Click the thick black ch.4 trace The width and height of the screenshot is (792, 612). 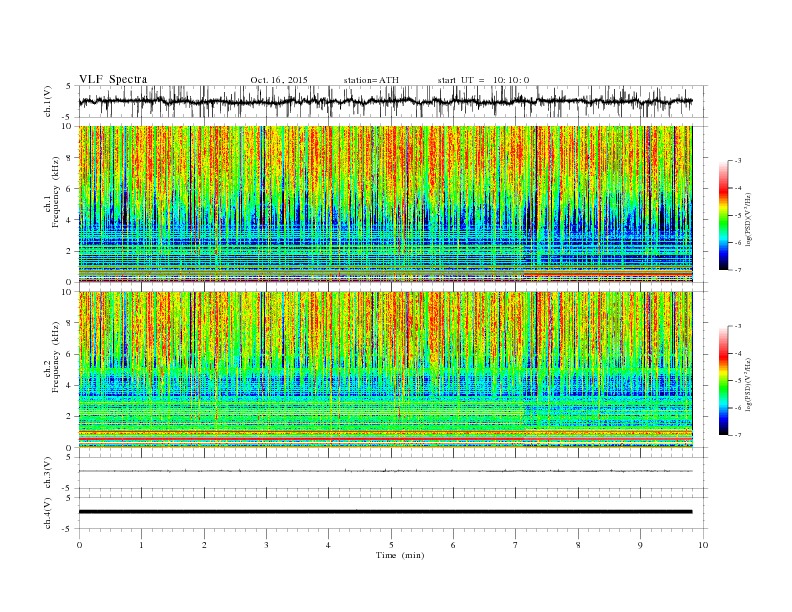pyautogui.click(x=385, y=512)
